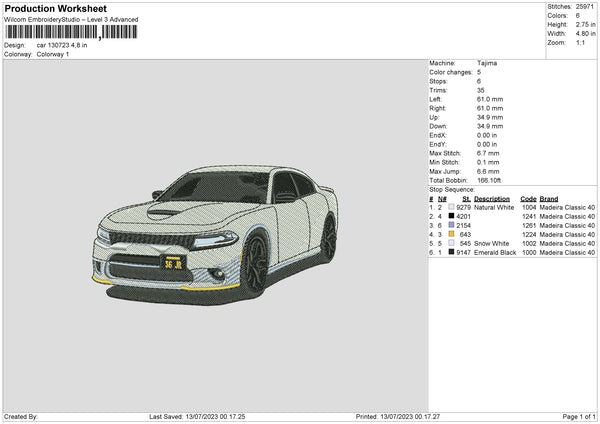Select the Colorway 1 text

coord(55,53)
